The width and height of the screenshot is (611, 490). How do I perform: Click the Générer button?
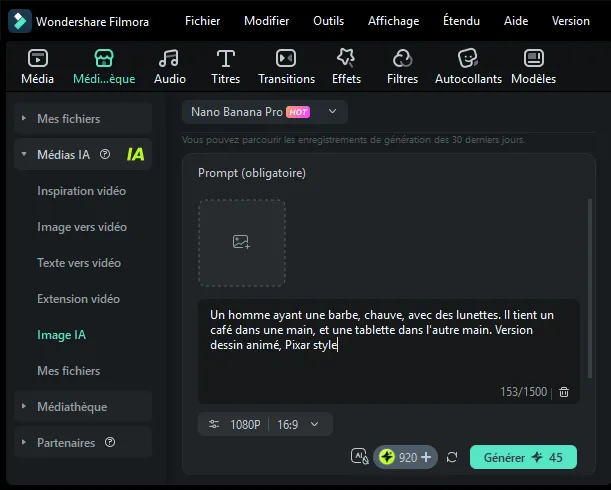(x=523, y=457)
